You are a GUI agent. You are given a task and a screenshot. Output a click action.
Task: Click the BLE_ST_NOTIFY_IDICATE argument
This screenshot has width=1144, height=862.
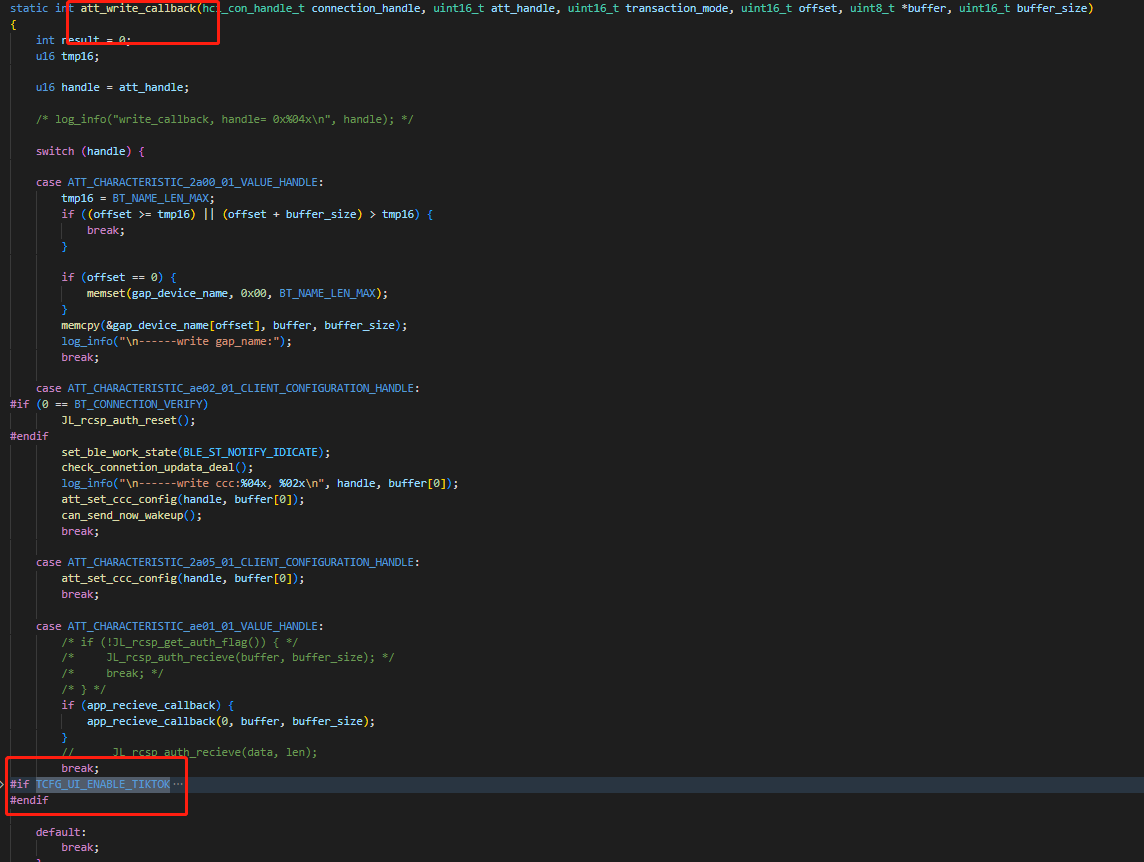point(251,453)
